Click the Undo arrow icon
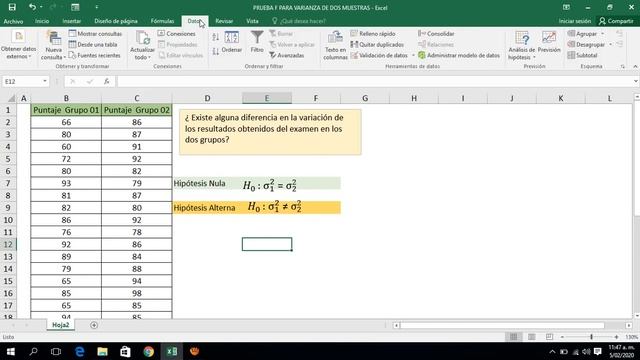This screenshot has width=640, height=360. pyautogui.click(x=32, y=7)
